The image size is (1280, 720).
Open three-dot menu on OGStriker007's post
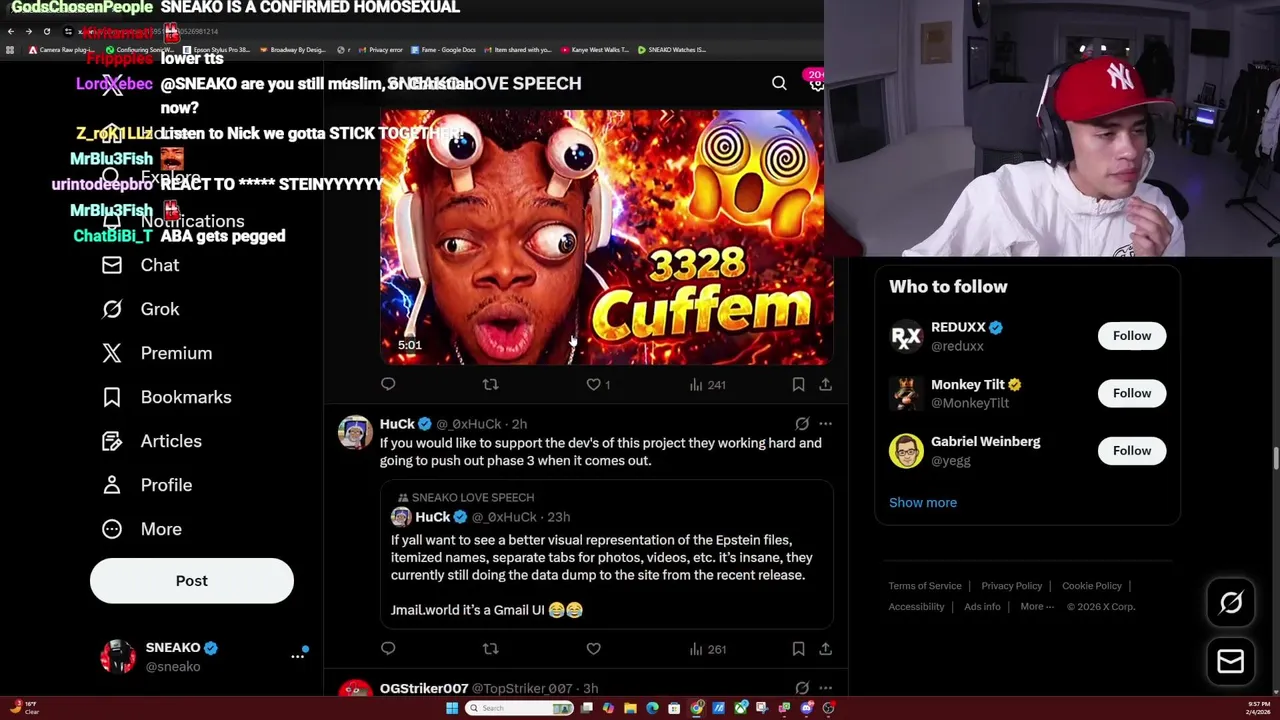(x=825, y=688)
